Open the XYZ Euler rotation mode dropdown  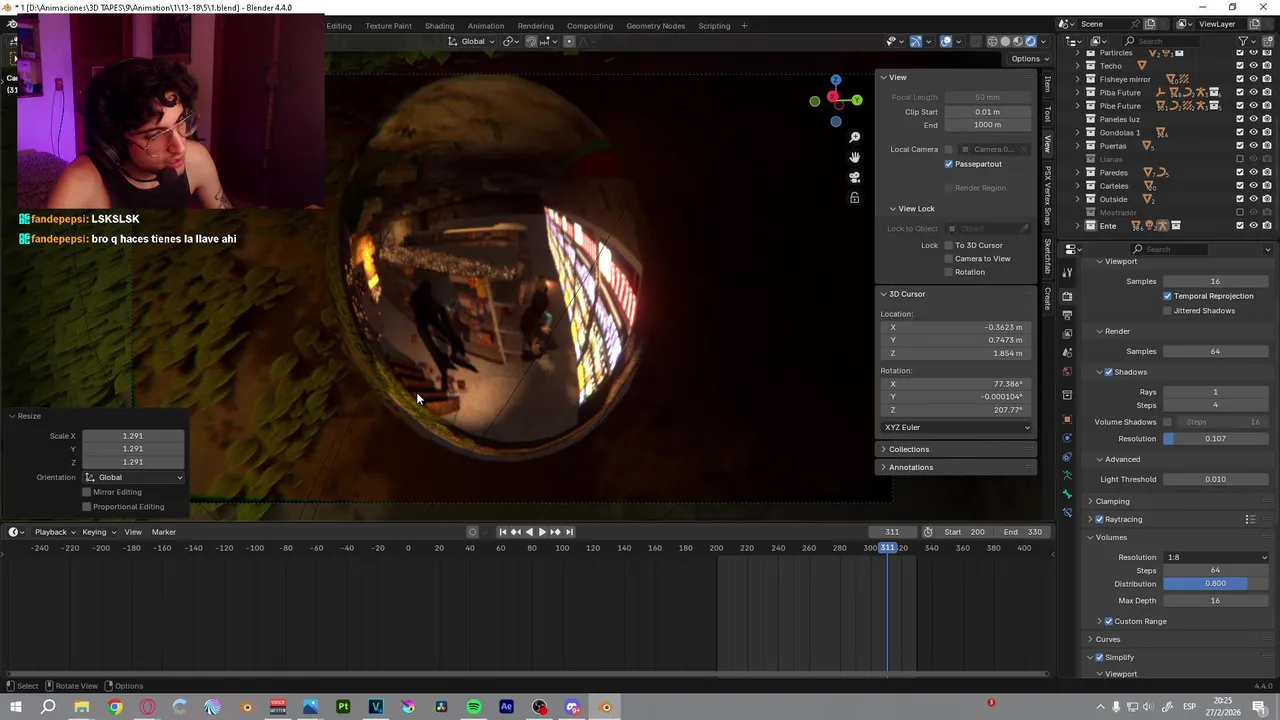coord(956,427)
